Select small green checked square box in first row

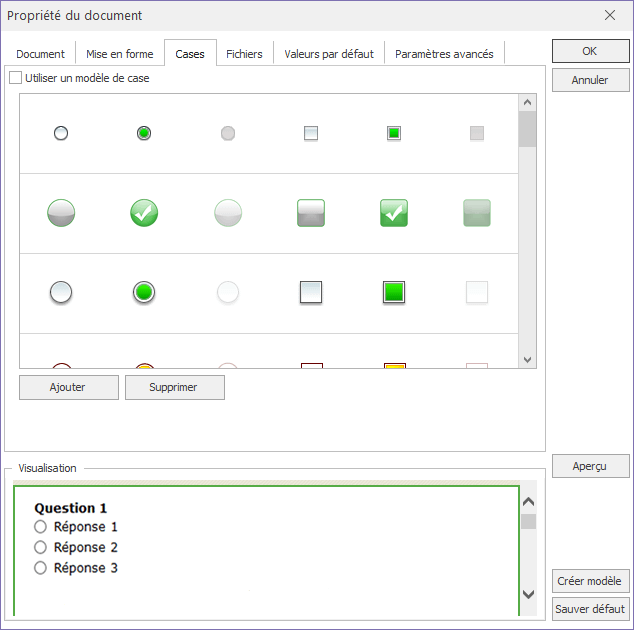(x=394, y=133)
